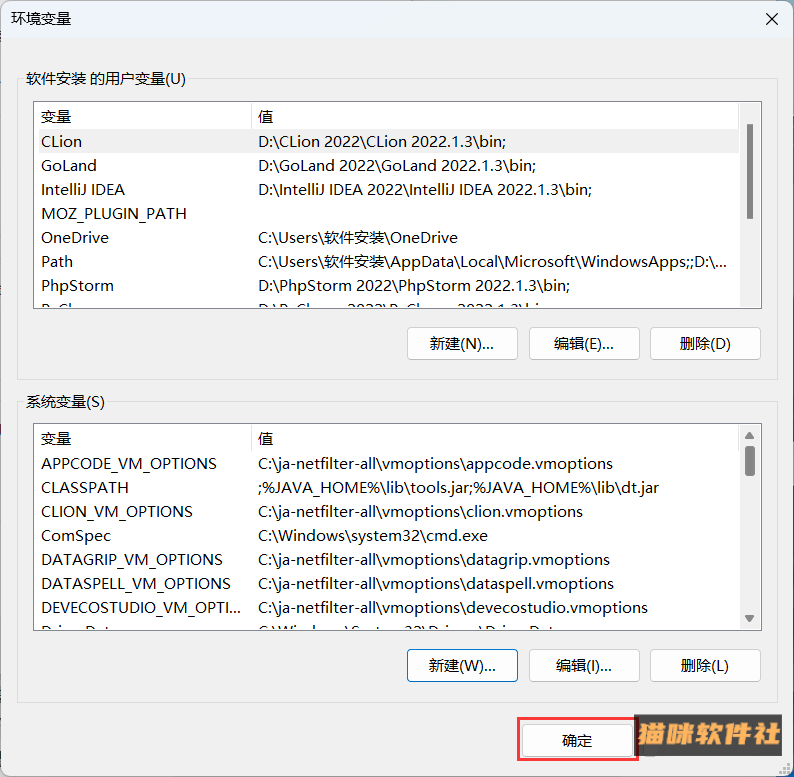Click the system variables scrollbar thumb
The width and height of the screenshot is (794, 777).
[x=750, y=461]
